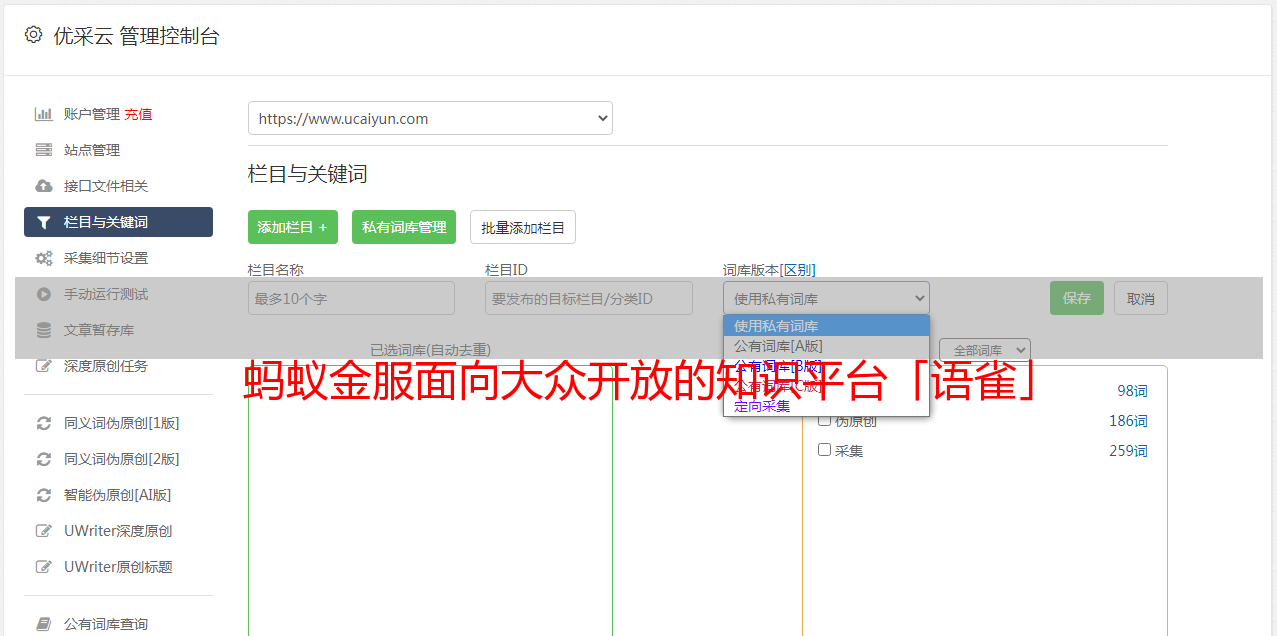Choose 公有词库[A版] from the dropdown list
Viewport: 1277px width, 636px height.
click(x=826, y=346)
